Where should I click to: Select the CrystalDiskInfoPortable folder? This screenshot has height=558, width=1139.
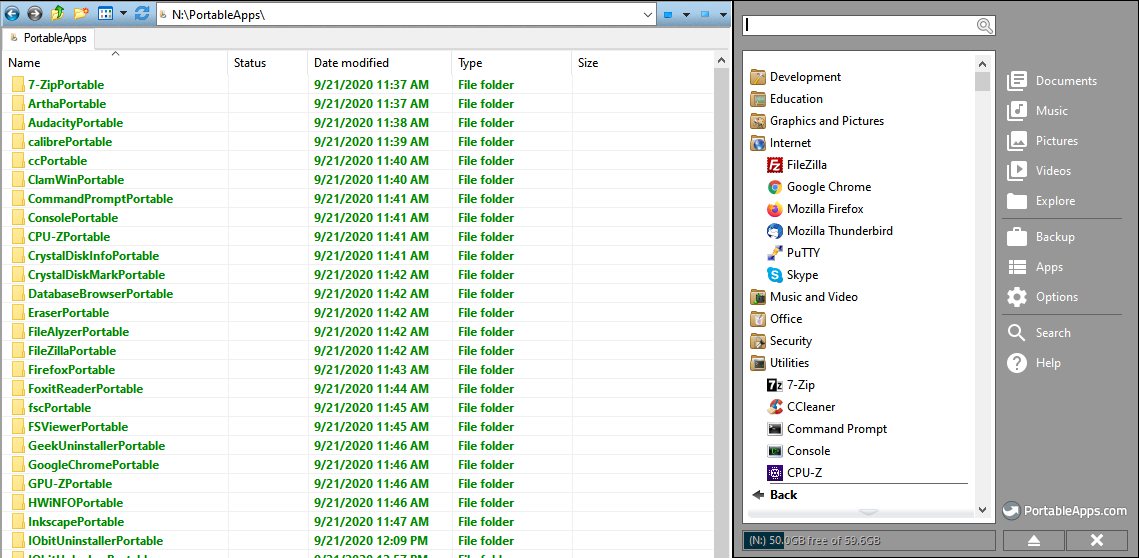(93, 256)
